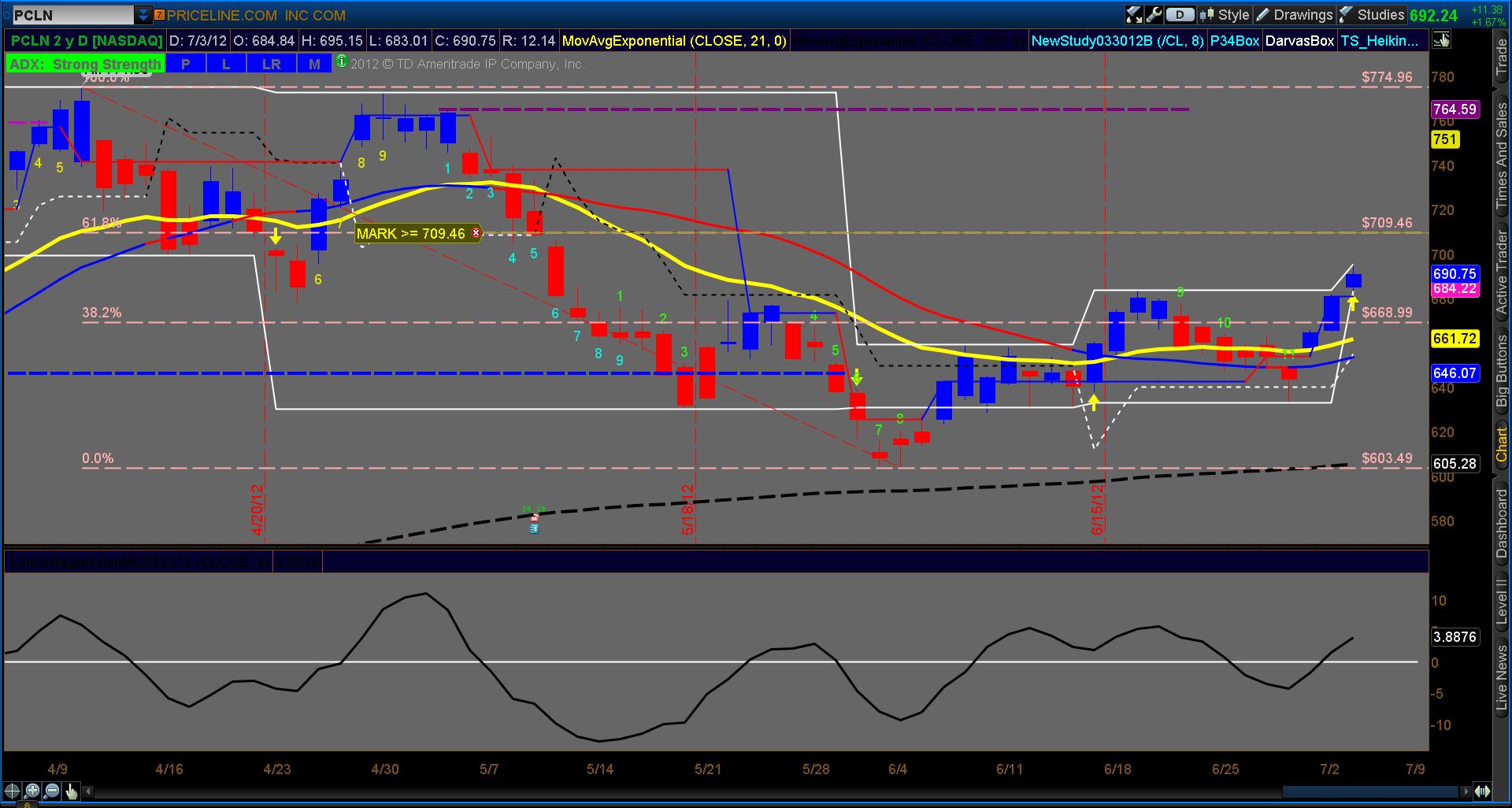
Task: Click the blue M label button
Action: [315, 64]
